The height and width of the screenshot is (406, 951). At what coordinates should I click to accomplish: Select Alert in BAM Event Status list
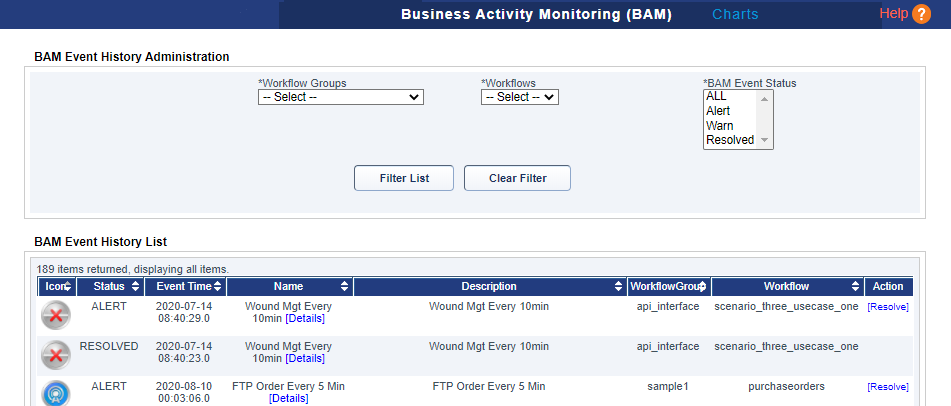pyautogui.click(x=718, y=111)
